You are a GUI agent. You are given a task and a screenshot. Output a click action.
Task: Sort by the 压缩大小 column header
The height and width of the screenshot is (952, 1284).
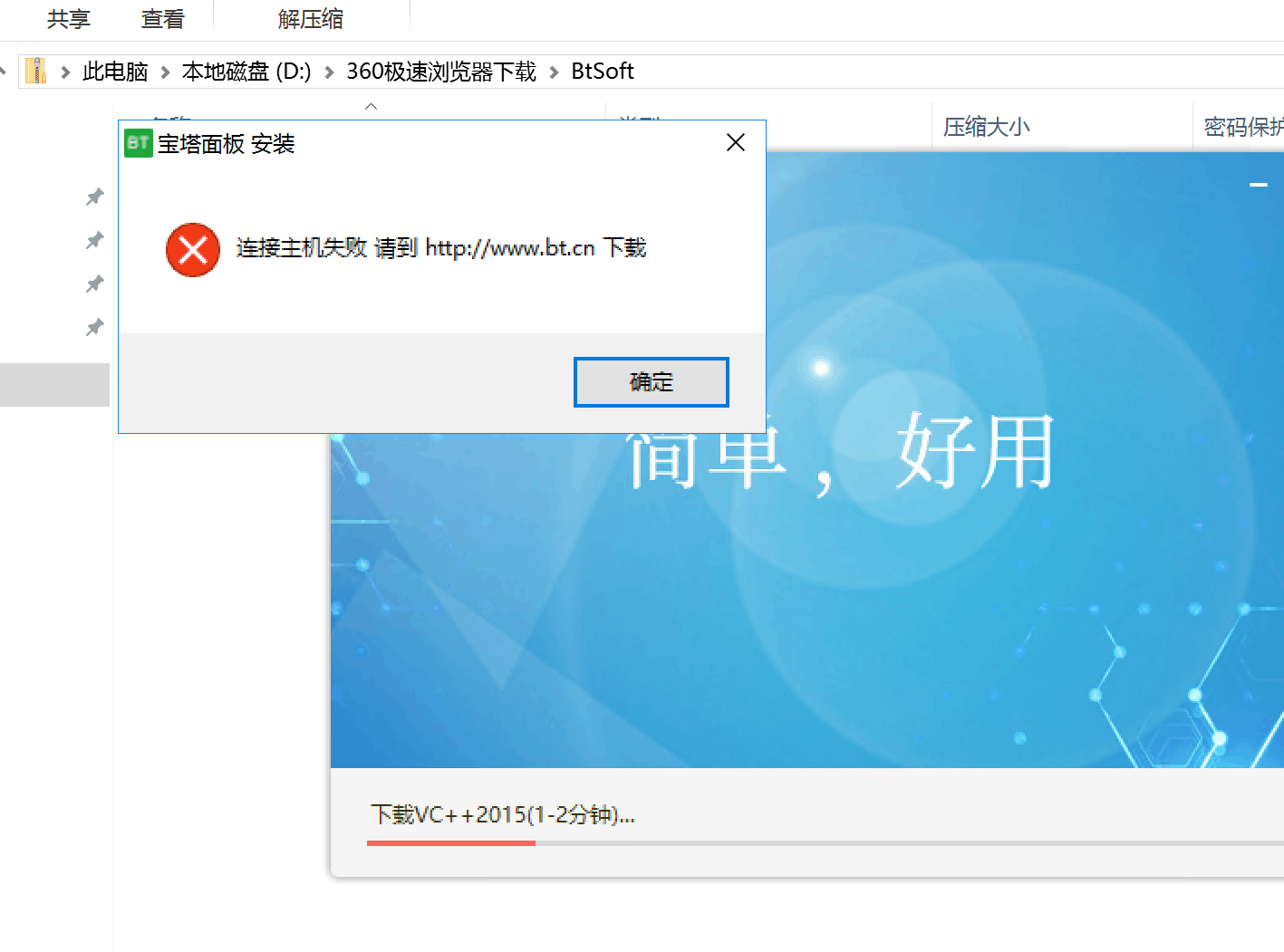click(987, 127)
